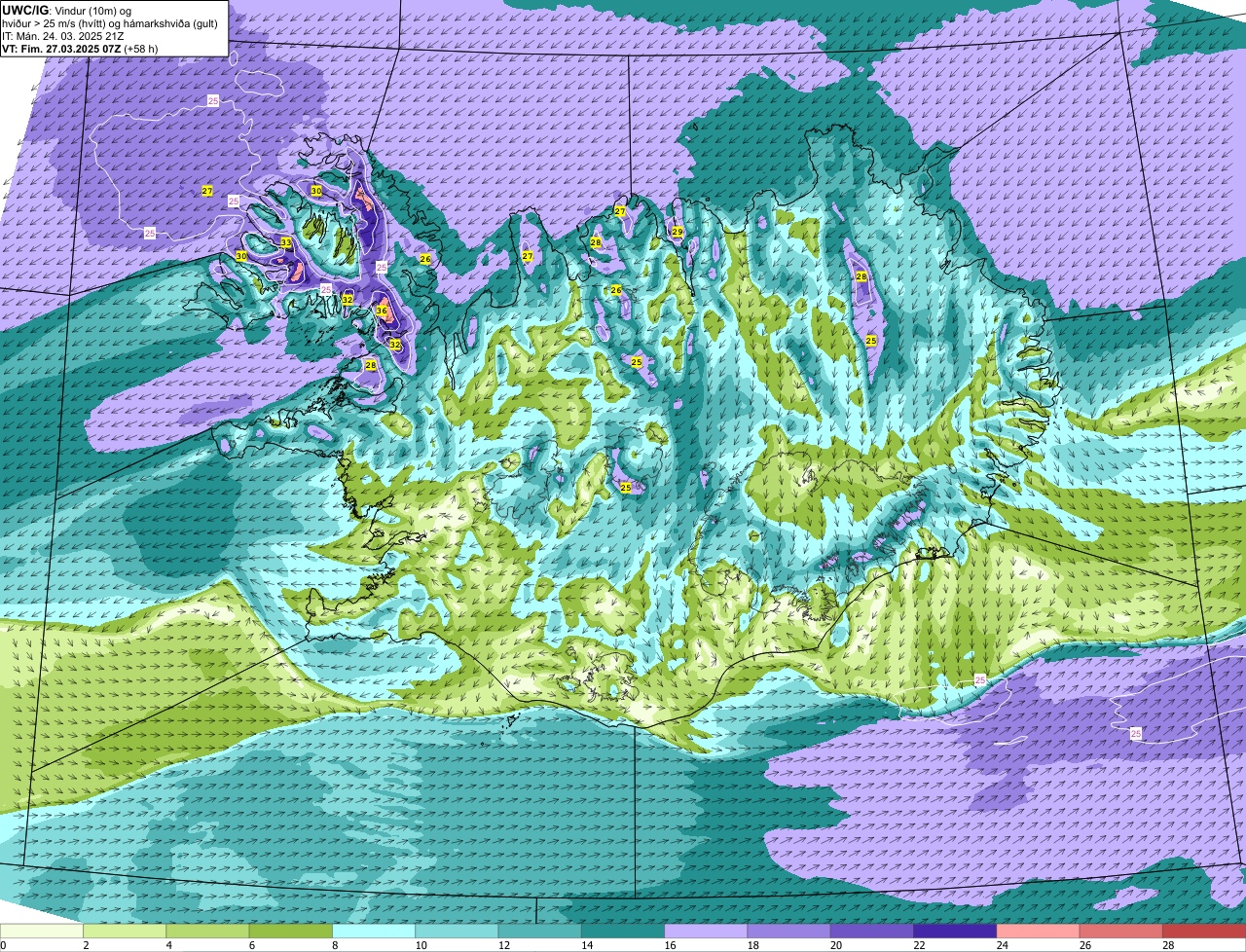Click the 22–24 m/s deep indigo legend swatch
The image size is (1246, 952).
pyautogui.click(x=955, y=931)
